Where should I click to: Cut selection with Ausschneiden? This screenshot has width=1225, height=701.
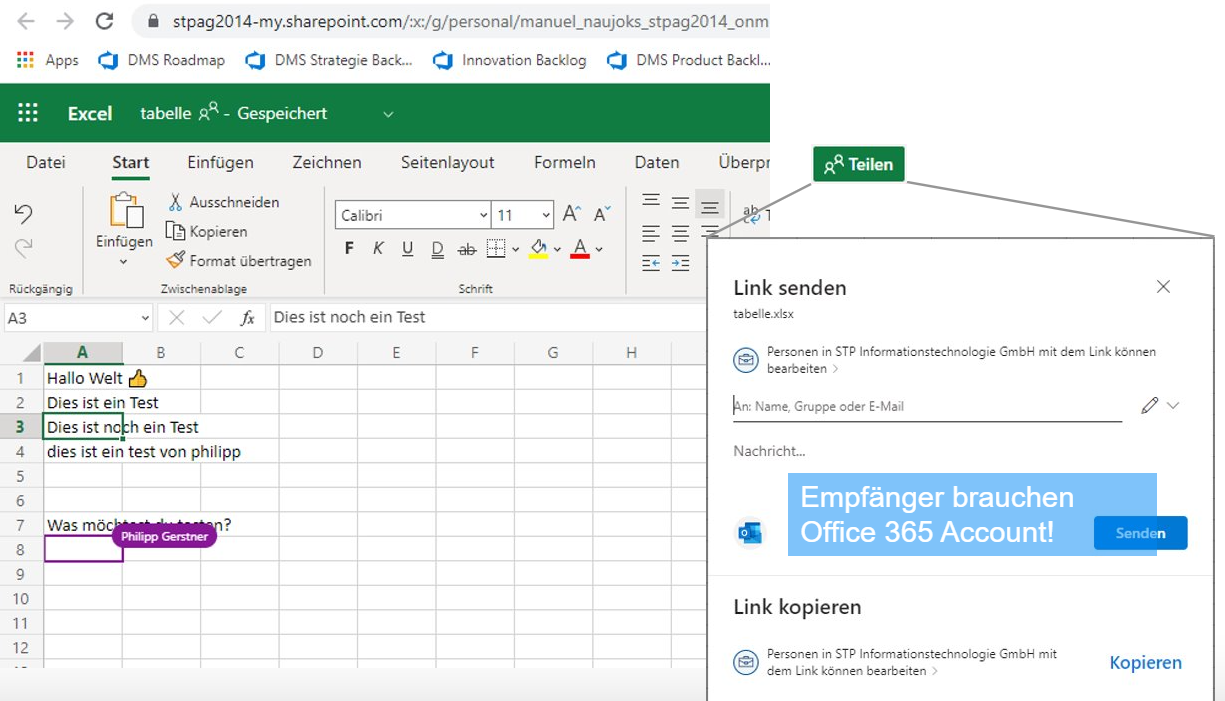pyautogui.click(x=224, y=202)
